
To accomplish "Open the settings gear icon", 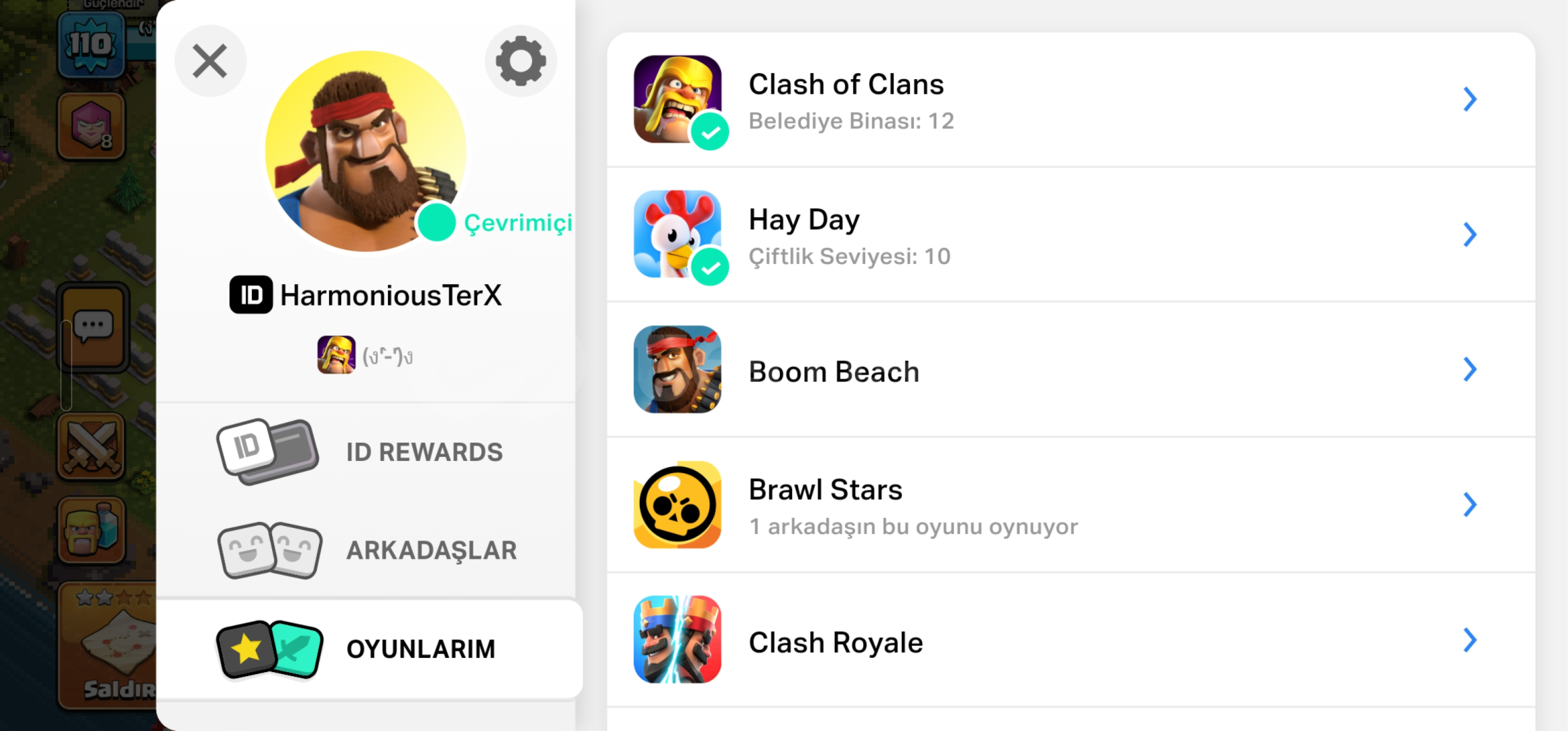I will (521, 61).
